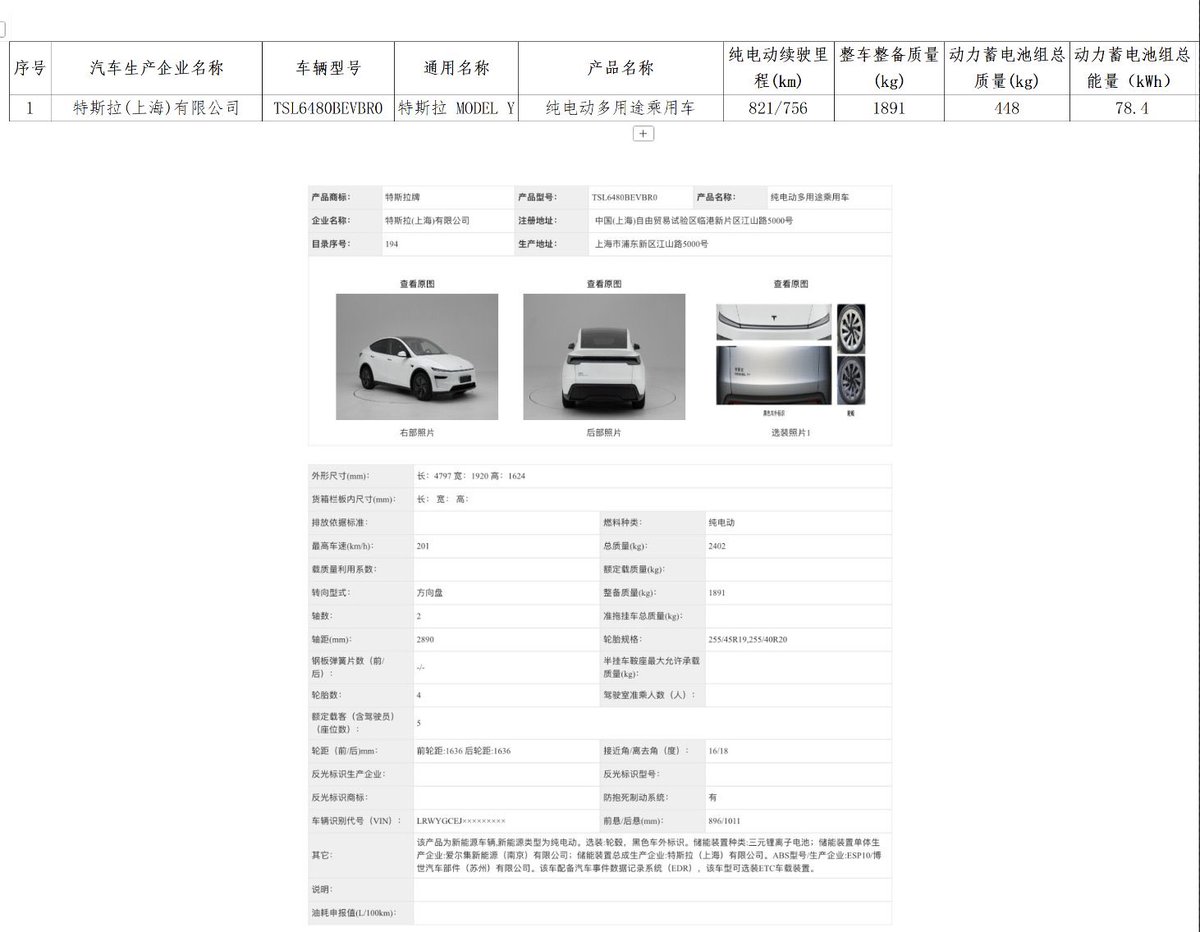This screenshot has height=932, width=1200.
Task: Select the 车辆型号 column header
Action: point(328,68)
